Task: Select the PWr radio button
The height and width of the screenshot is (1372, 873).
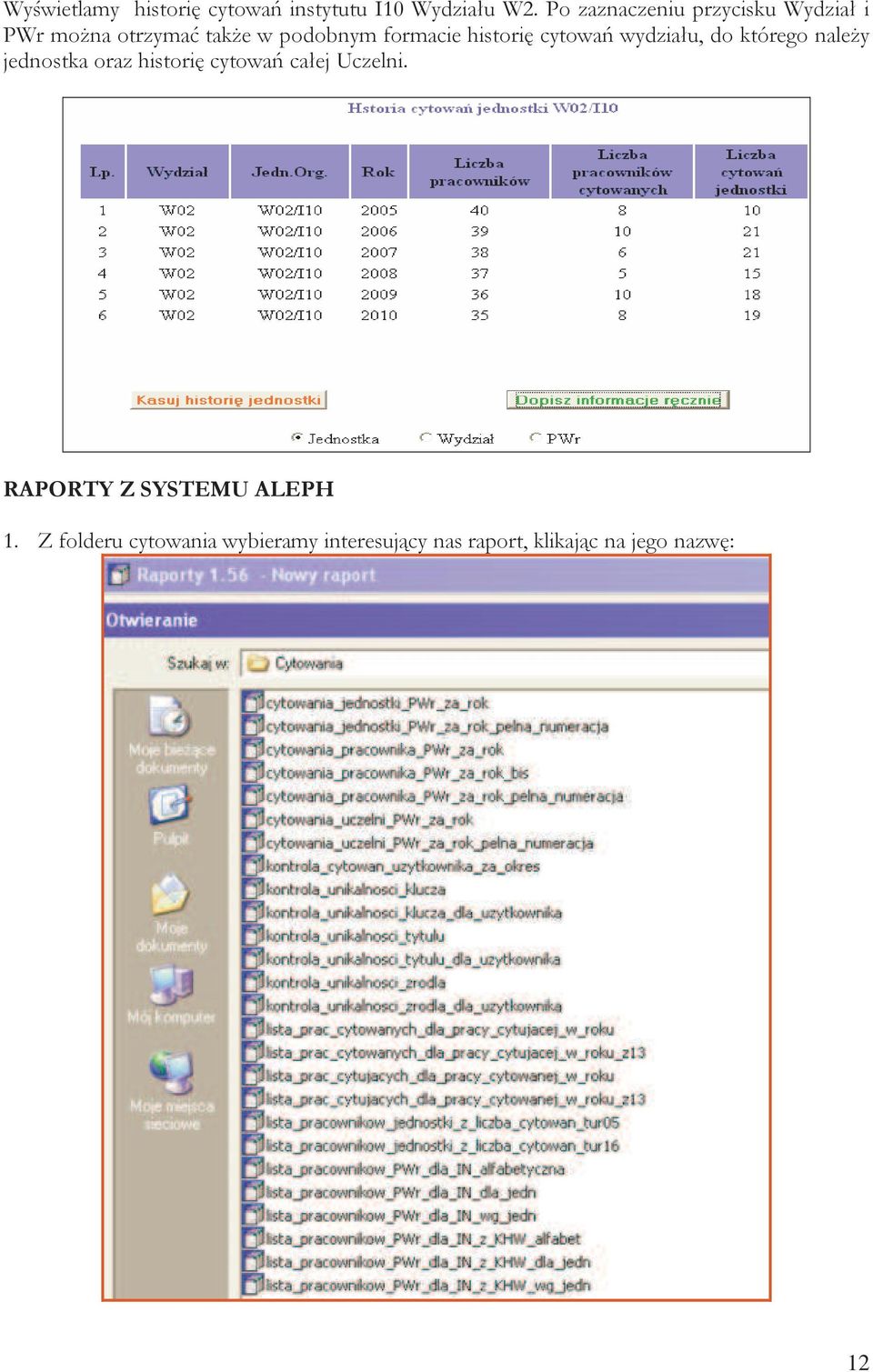Action: 536,437
